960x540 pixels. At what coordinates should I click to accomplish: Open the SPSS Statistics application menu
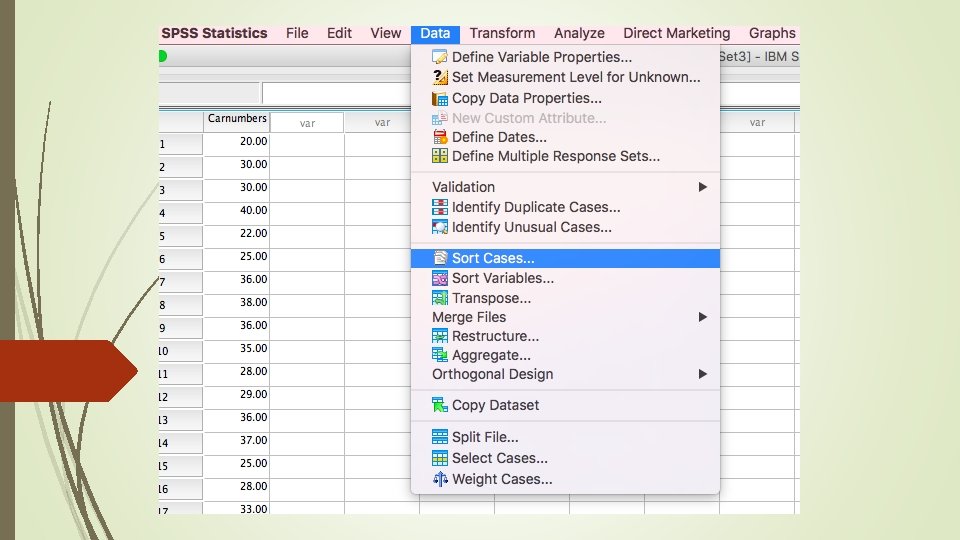pos(214,33)
